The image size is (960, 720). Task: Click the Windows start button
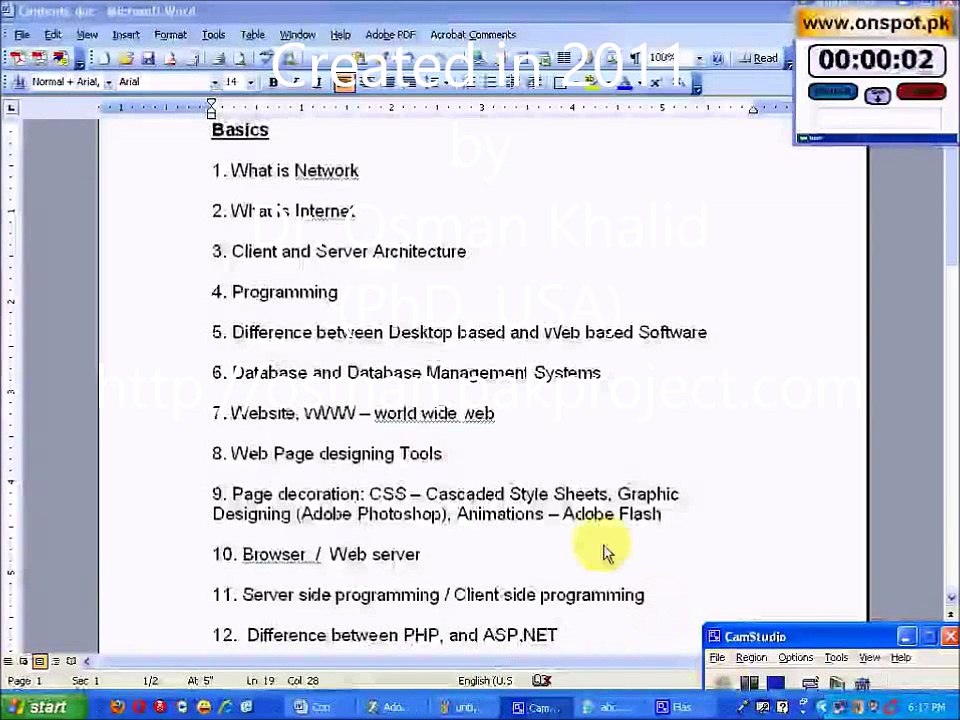pos(42,707)
